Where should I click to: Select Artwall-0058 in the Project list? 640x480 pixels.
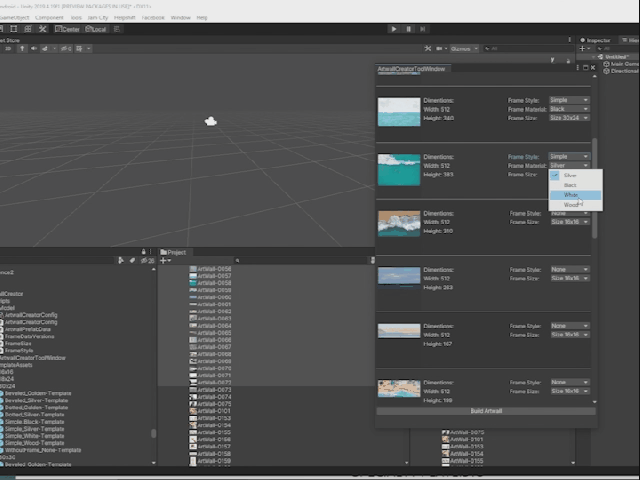(210, 283)
